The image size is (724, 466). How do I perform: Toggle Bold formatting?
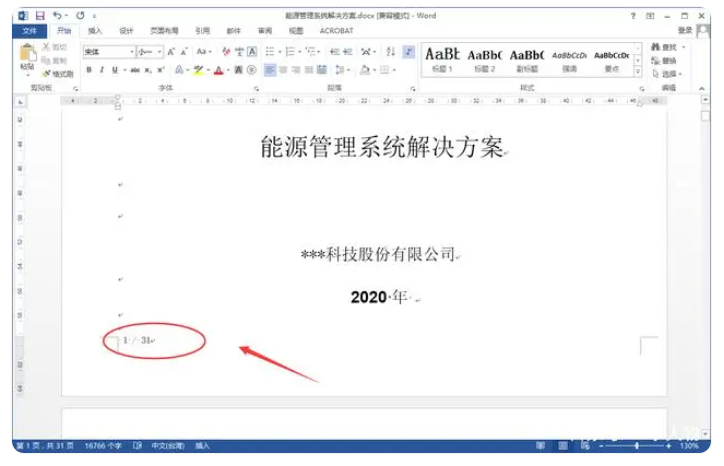(x=89, y=70)
